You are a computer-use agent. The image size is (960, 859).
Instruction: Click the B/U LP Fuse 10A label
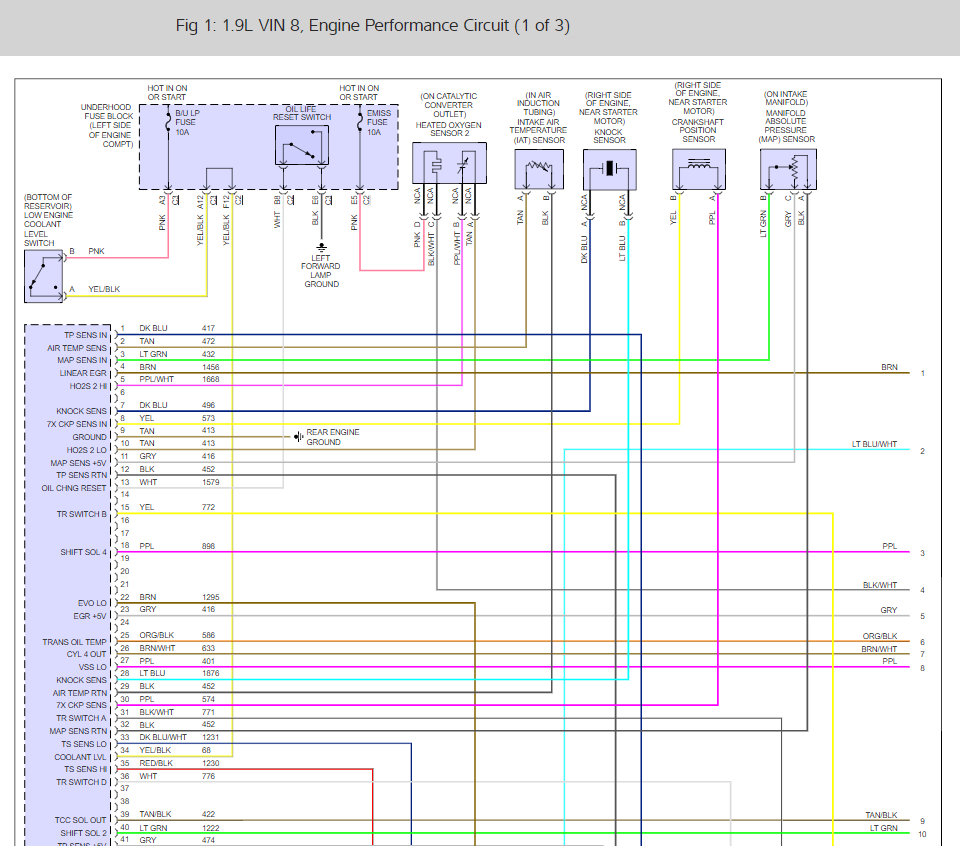pos(187,122)
